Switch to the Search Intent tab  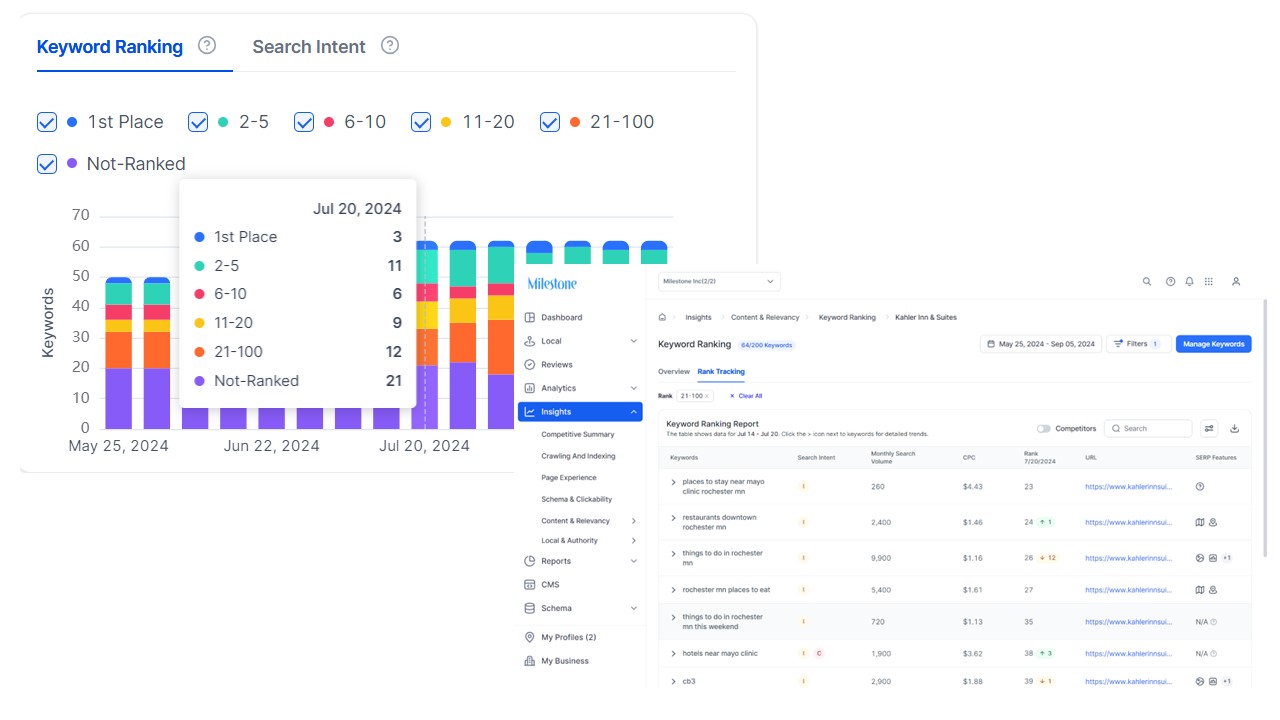(x=309, y=47)
